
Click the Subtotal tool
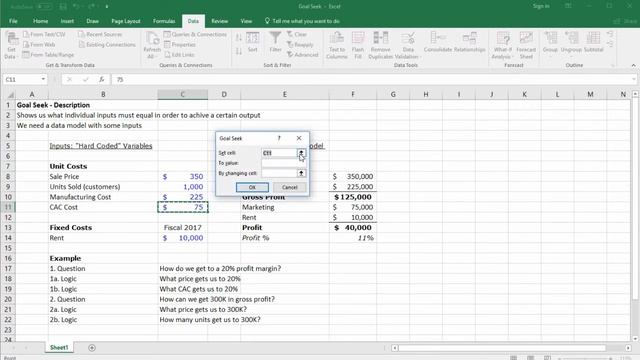pyautogui.click(x=593, y=42)
